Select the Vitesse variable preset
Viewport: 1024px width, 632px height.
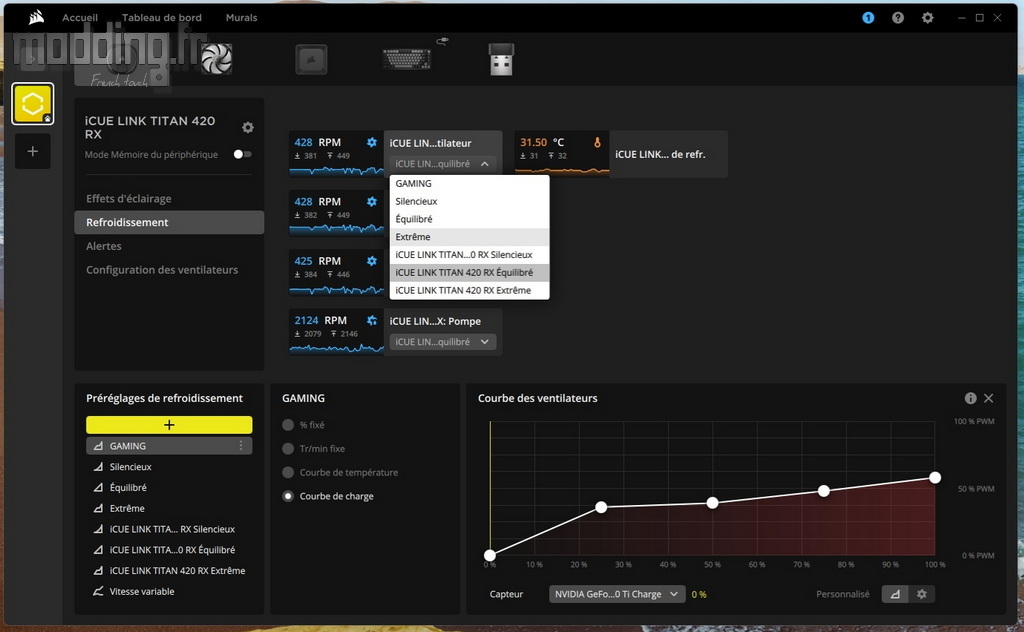pos(169,592)
